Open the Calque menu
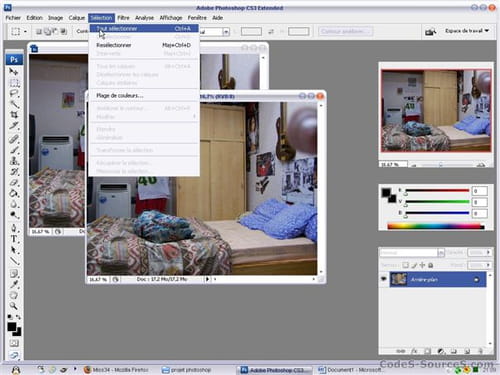500x375 pixels. pyautogui.click(x=76, y=18)
